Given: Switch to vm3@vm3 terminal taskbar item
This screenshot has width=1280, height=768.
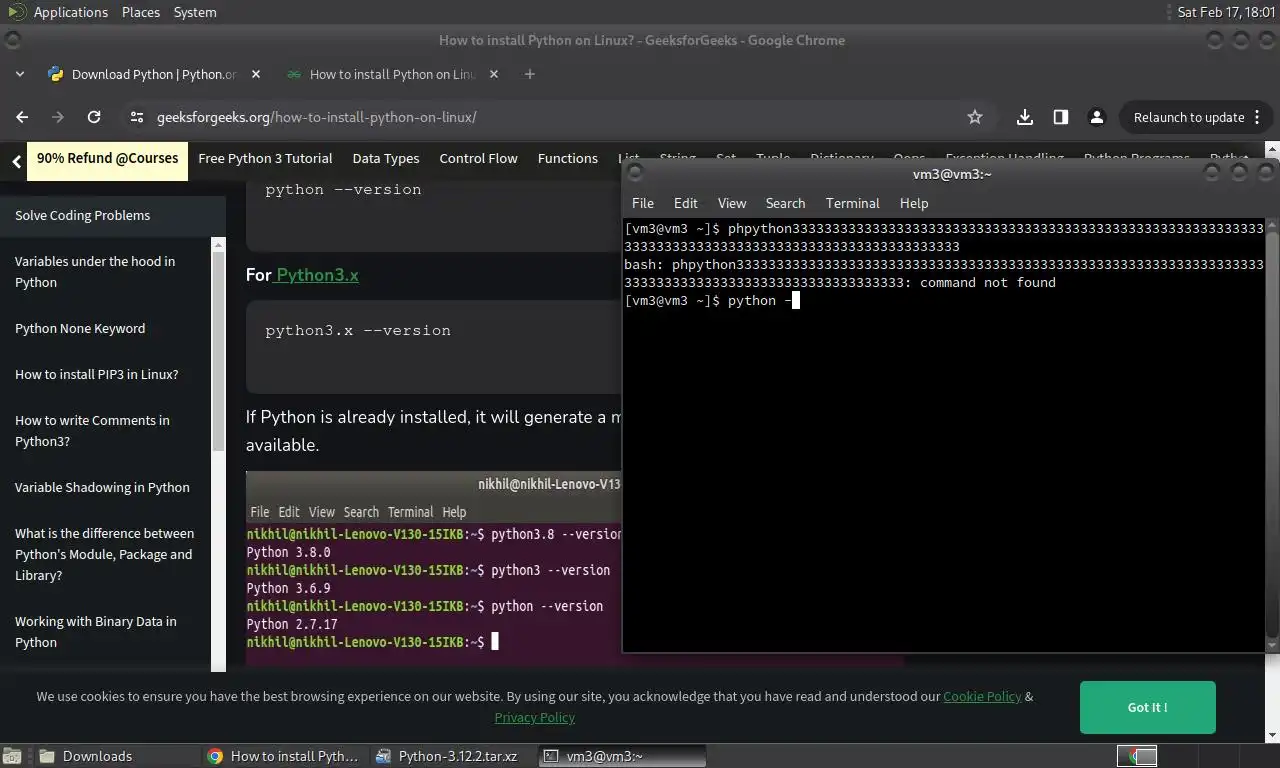Looking at the screenshot, I should 622,756.
